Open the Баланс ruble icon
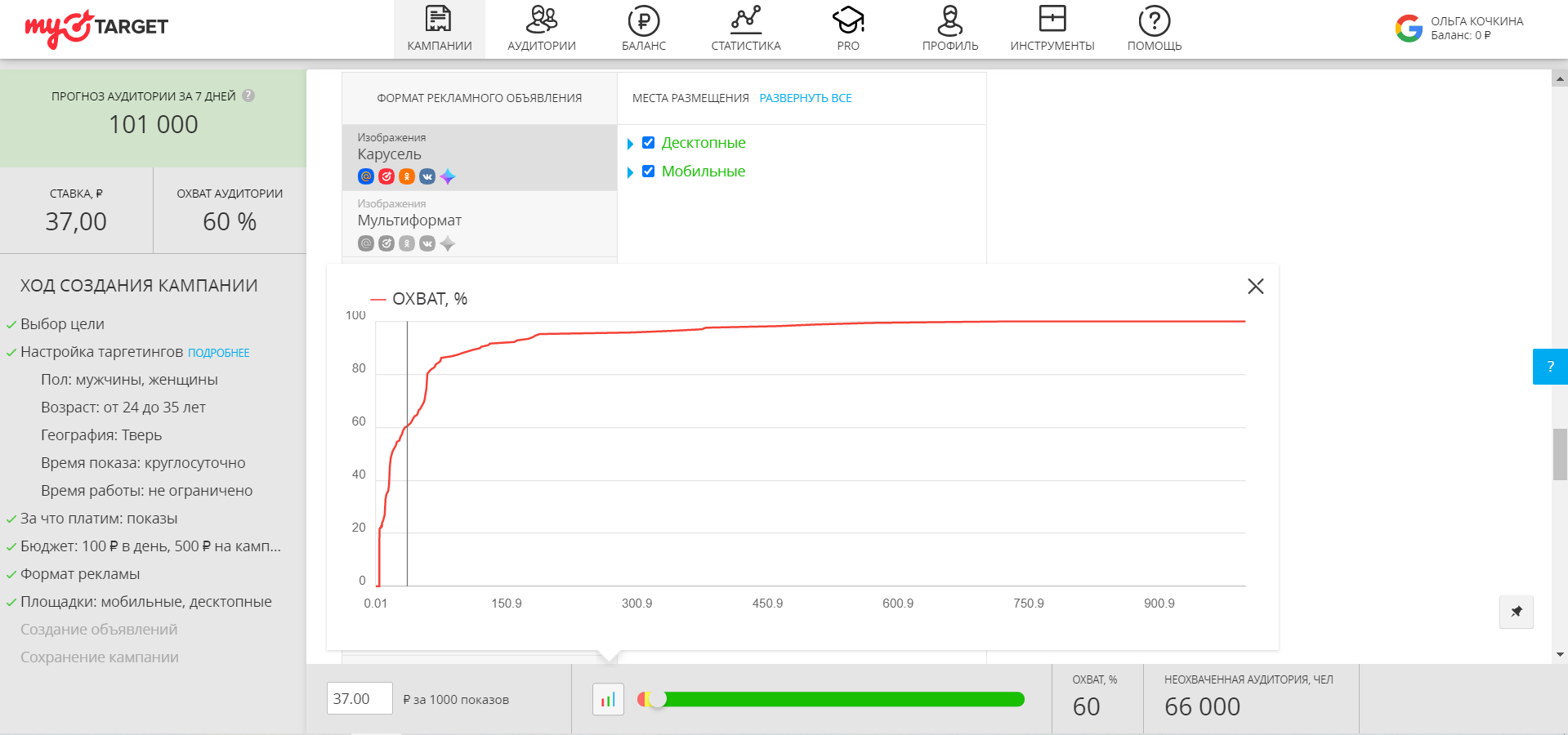 tap(643, 20)
